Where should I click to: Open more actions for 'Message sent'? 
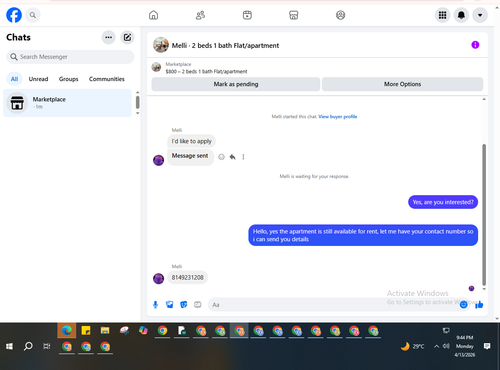pos(243,157)
